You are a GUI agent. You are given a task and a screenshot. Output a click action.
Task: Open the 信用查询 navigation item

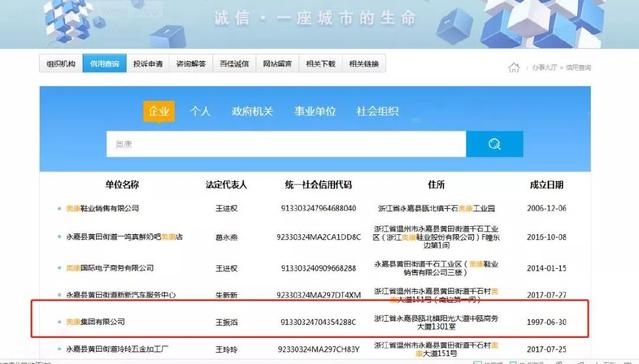click(104, 64)
